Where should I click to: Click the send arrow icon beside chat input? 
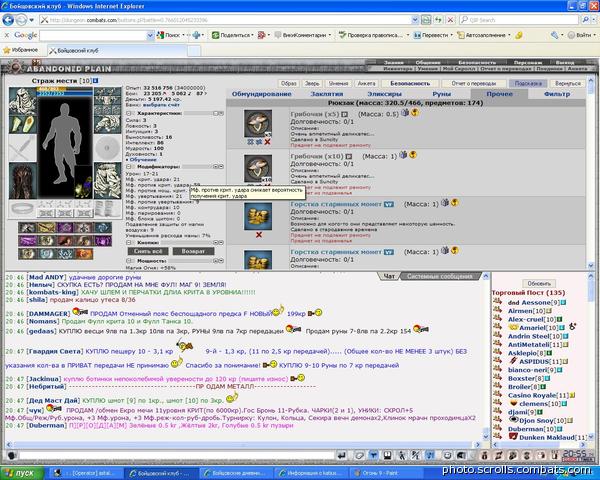tap(342, 455)
